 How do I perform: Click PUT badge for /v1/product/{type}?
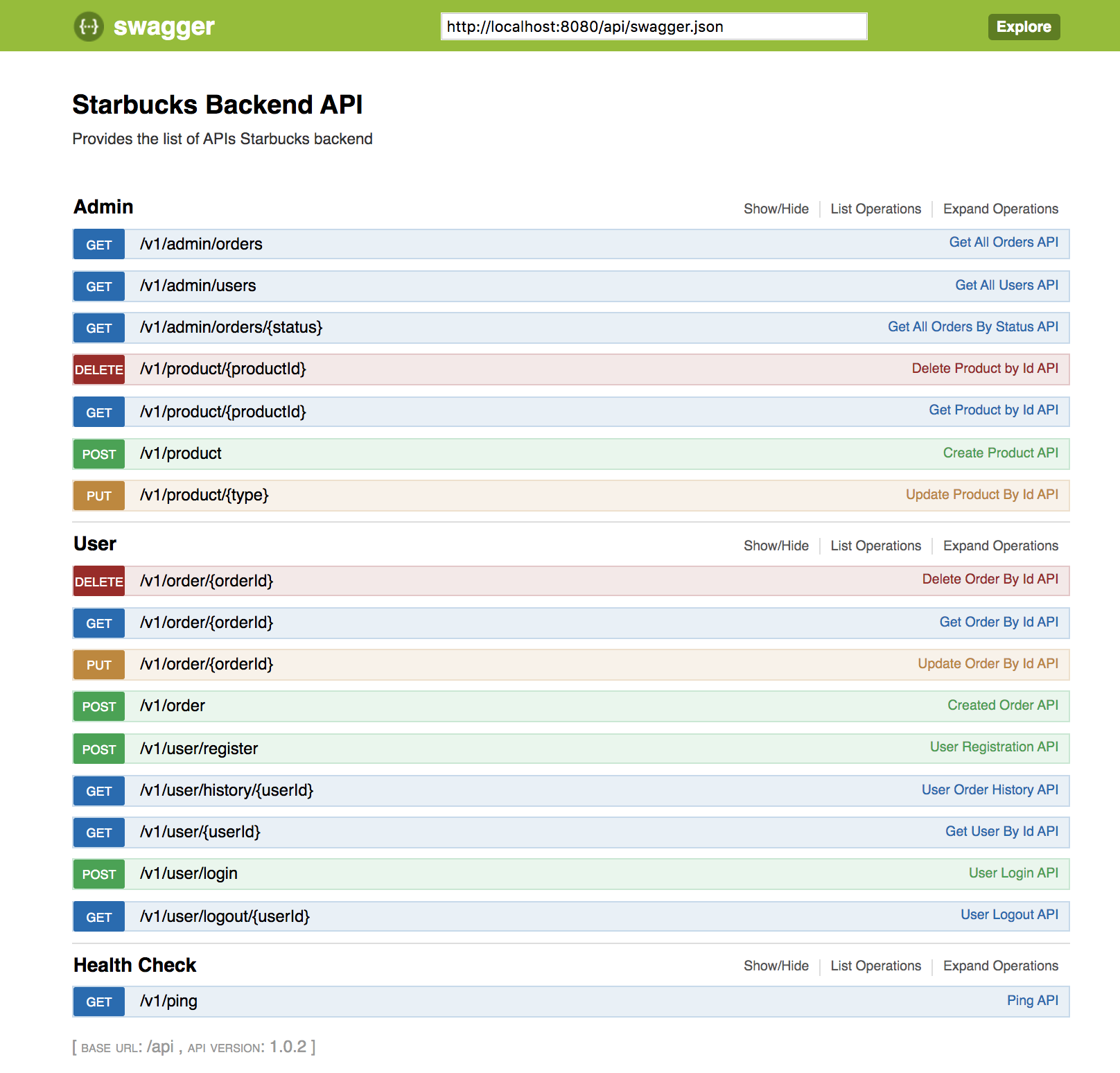point(99,496)
